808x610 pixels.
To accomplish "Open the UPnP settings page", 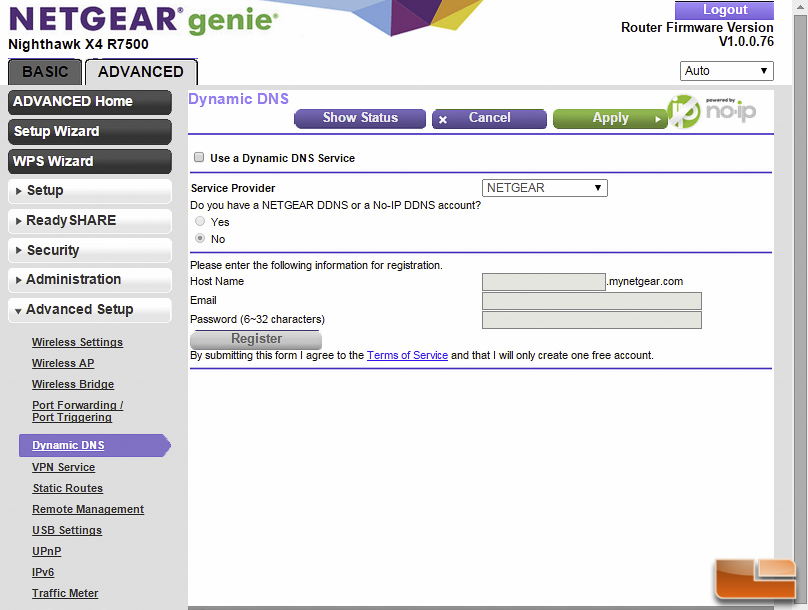I will (46, 551).
